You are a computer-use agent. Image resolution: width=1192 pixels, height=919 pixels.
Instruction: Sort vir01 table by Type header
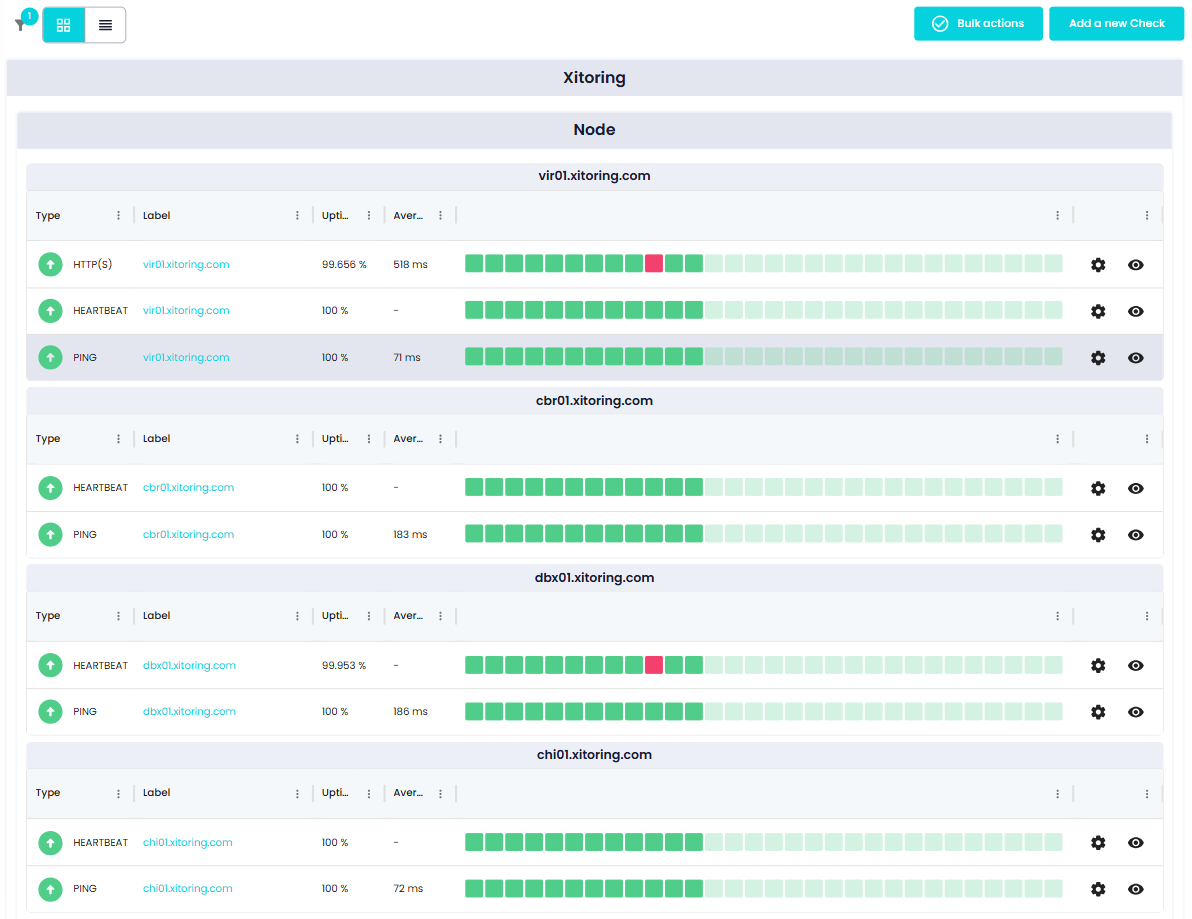pyautogui.click(x=48, y=216)
